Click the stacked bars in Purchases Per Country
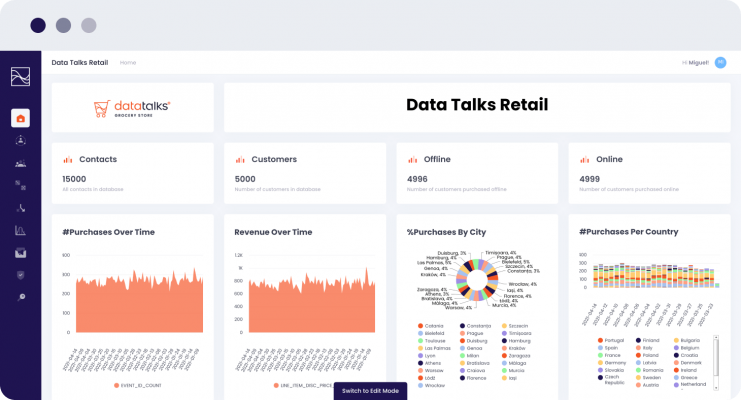 655,277
